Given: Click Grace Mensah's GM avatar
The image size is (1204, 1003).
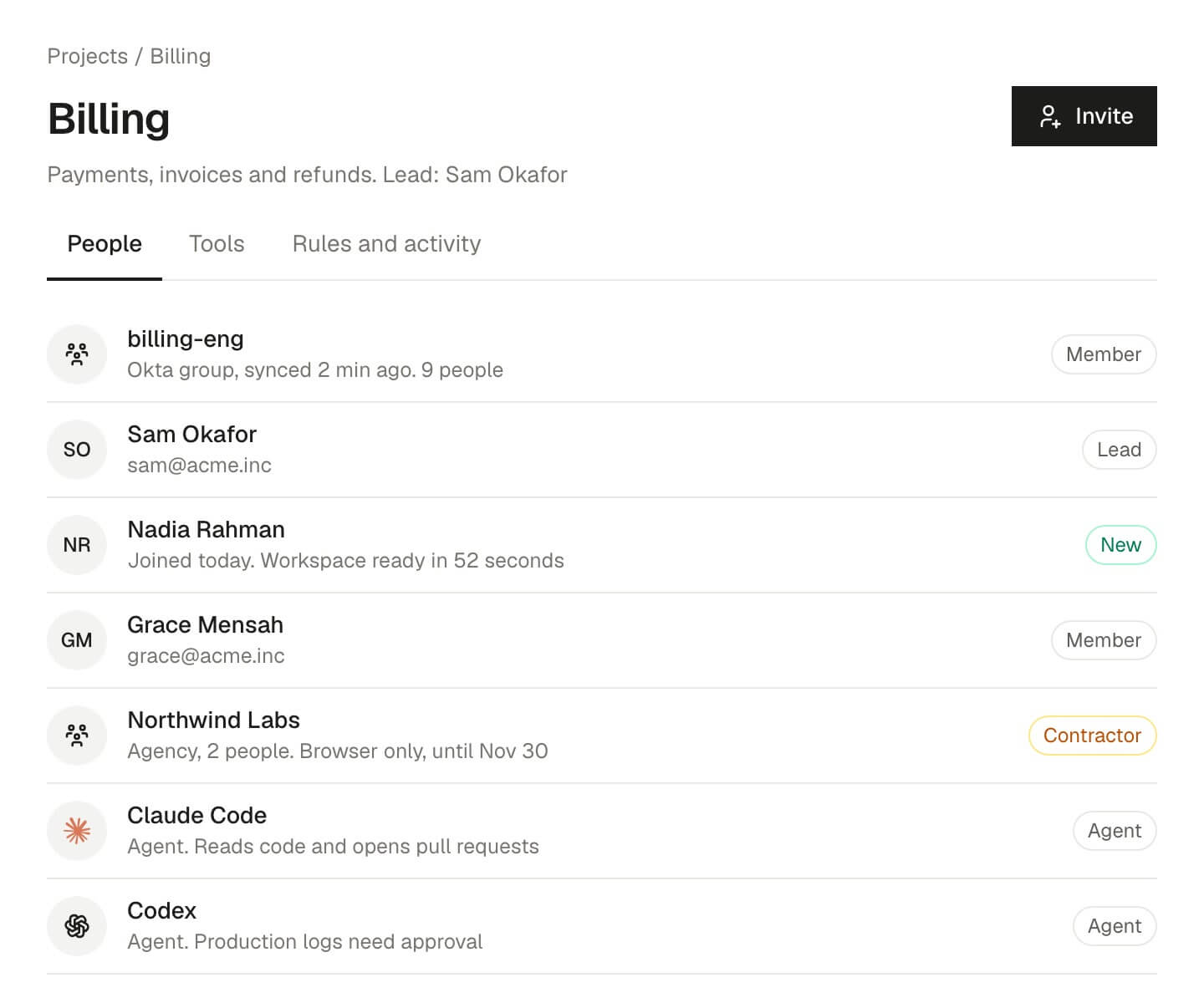Looking at the screenshot, I should pos(77,640).
